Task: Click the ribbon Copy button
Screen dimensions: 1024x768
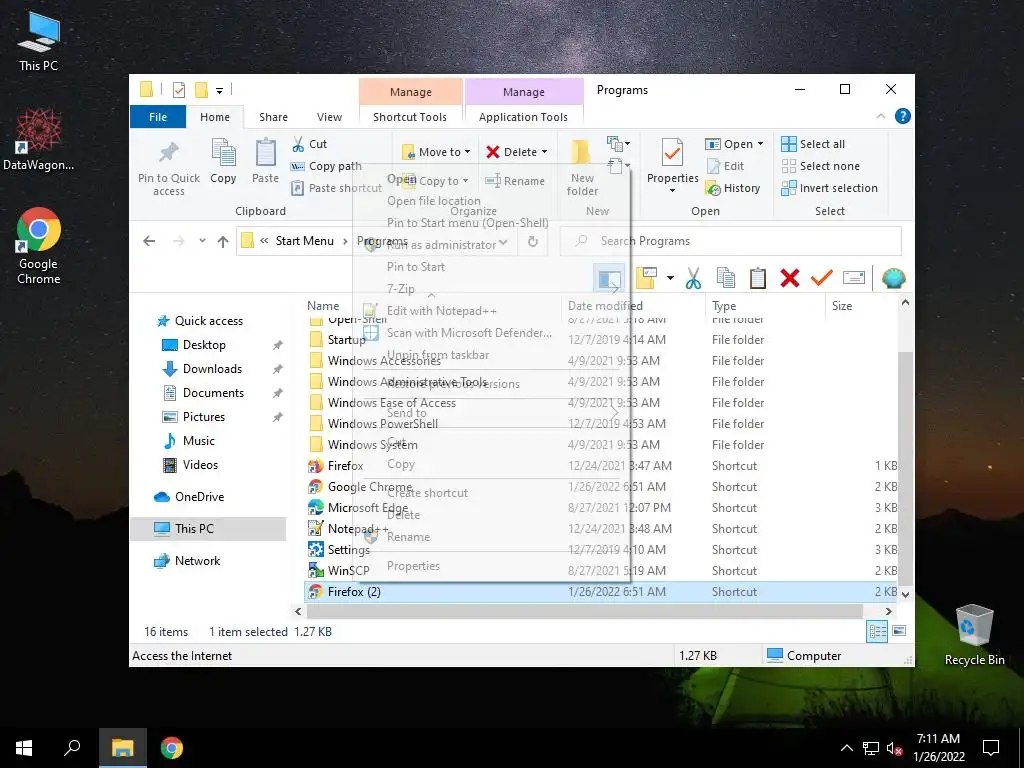Action: 223,161
